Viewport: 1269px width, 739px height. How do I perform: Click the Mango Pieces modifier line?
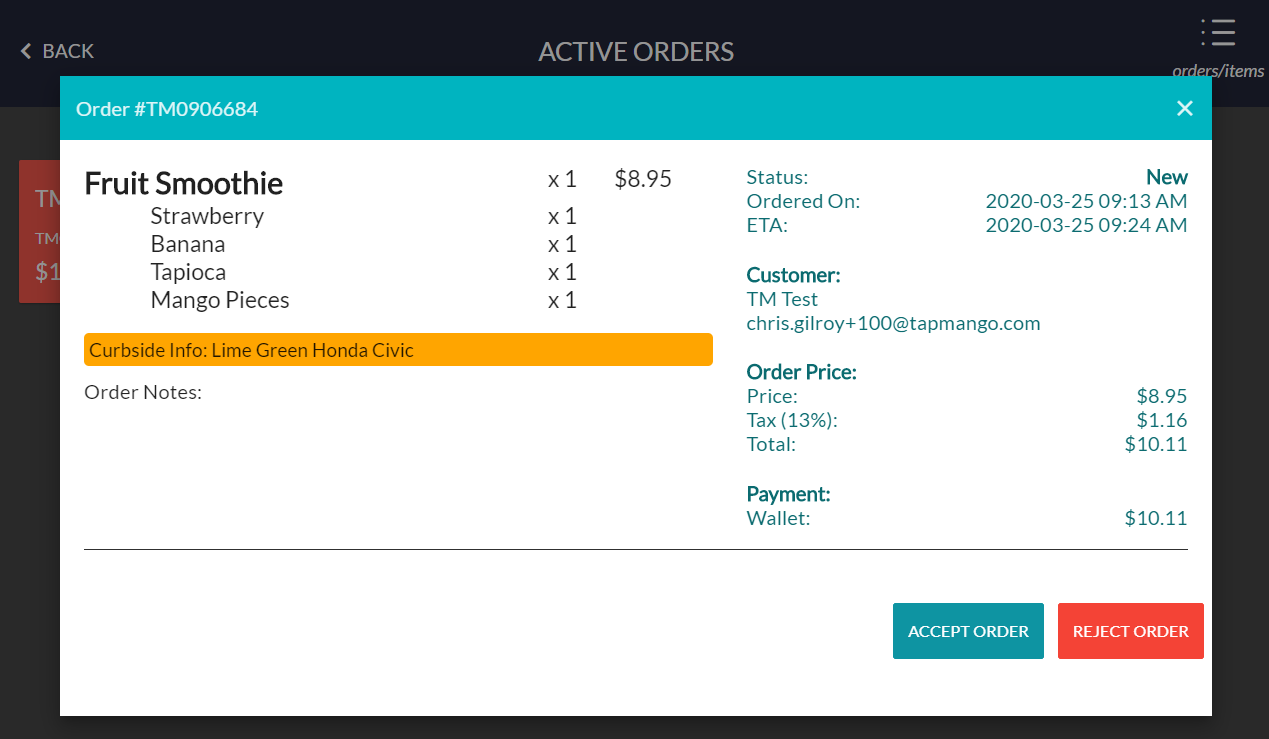(x=219, y=299)
